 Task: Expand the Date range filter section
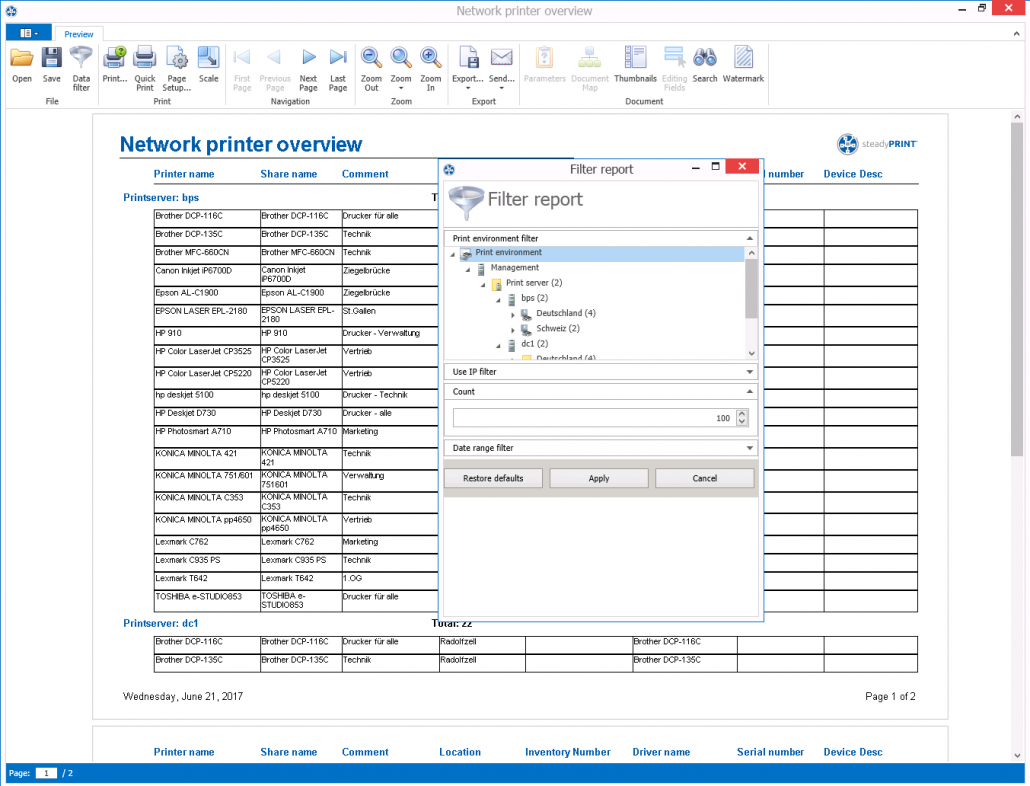[750, 448]
